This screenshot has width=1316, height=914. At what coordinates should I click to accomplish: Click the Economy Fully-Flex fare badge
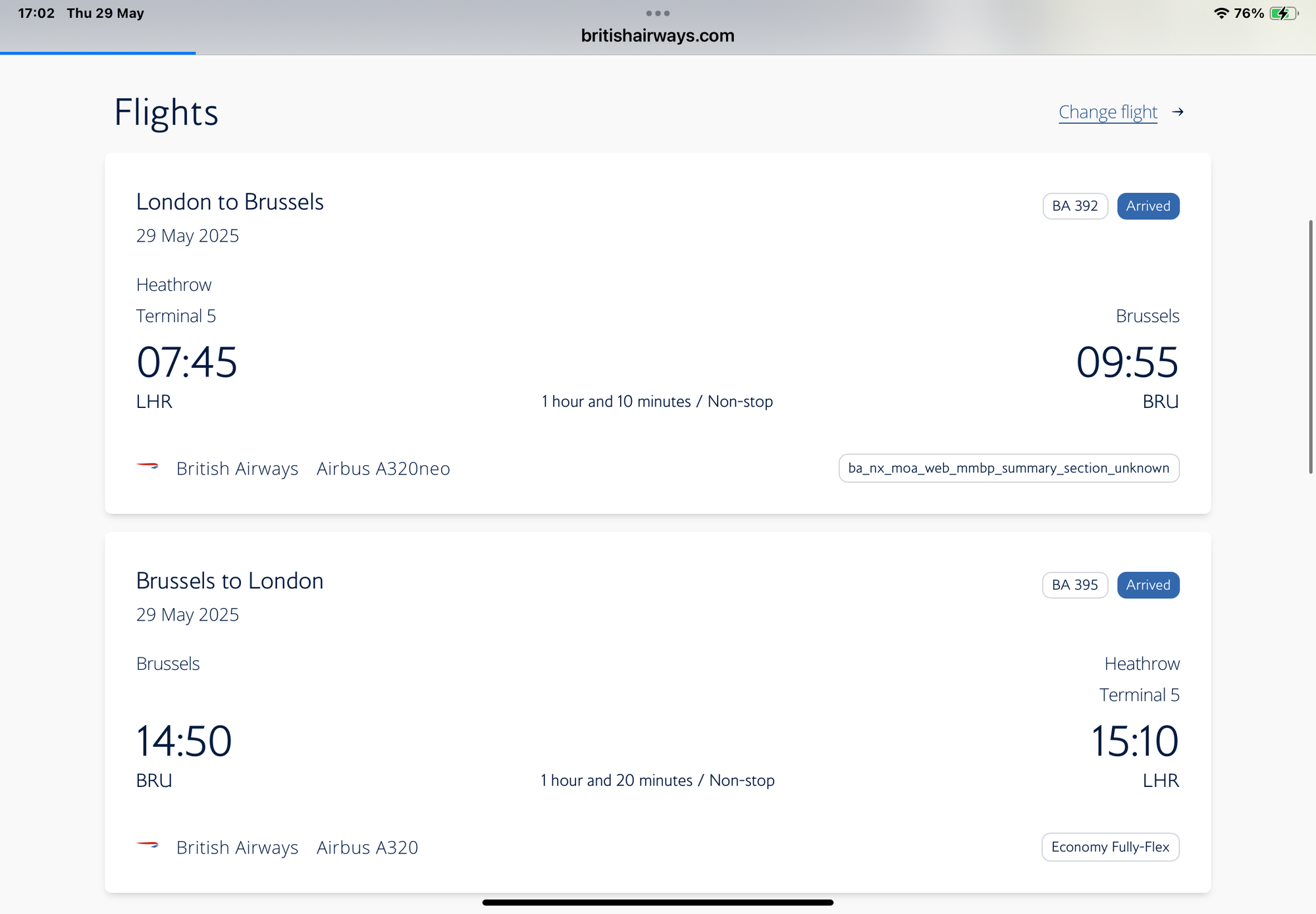pyautogui.click(x=1111, y=847)
